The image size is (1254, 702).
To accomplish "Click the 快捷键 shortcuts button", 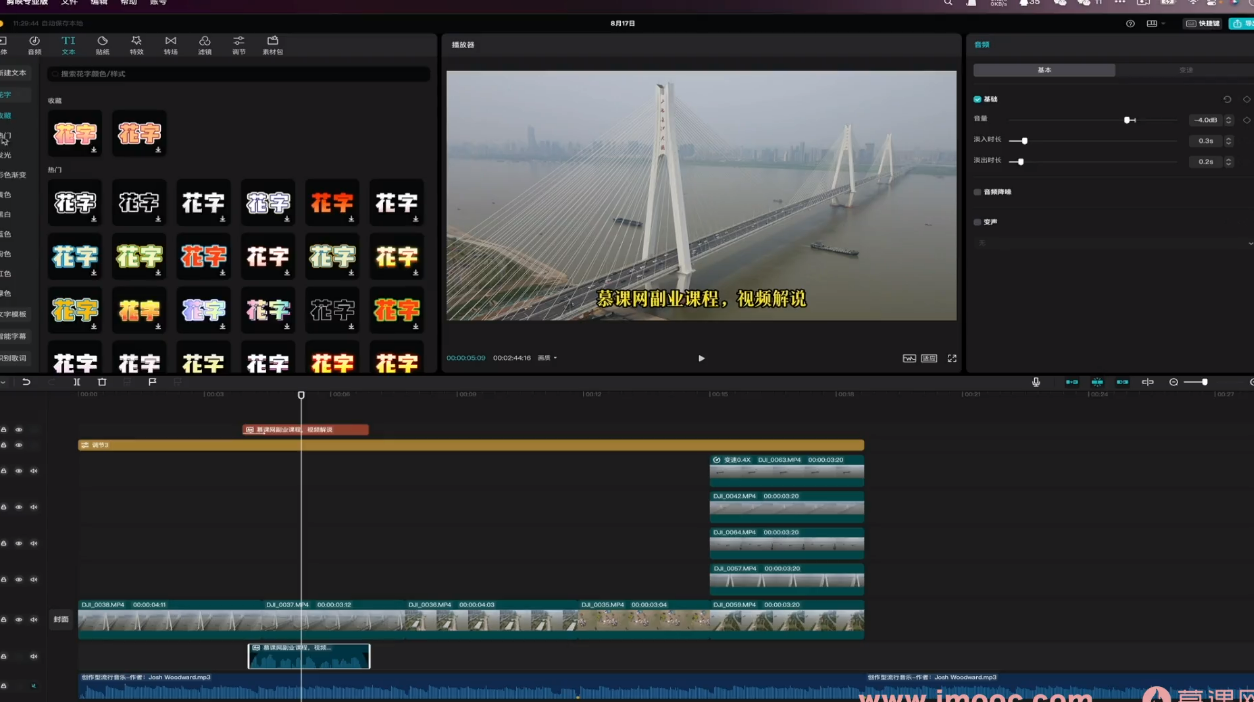I will point(1204,23).
